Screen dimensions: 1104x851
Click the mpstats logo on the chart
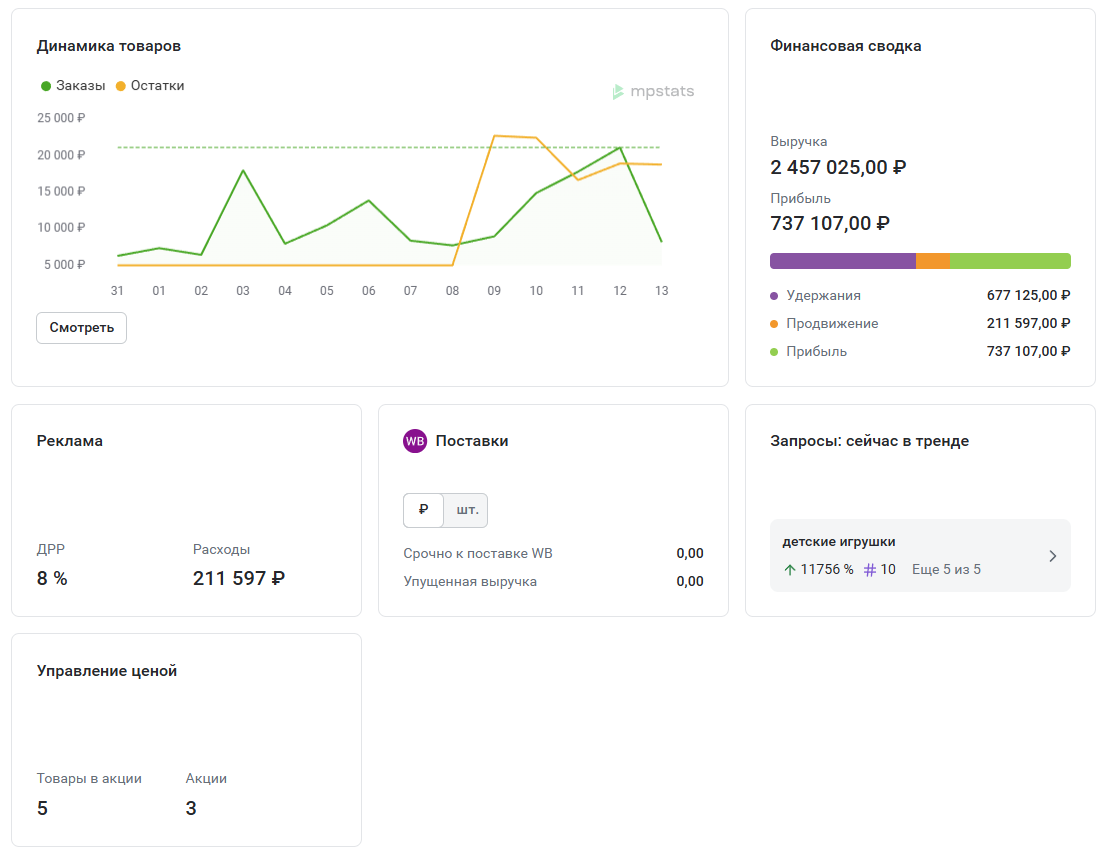point(653,92)
